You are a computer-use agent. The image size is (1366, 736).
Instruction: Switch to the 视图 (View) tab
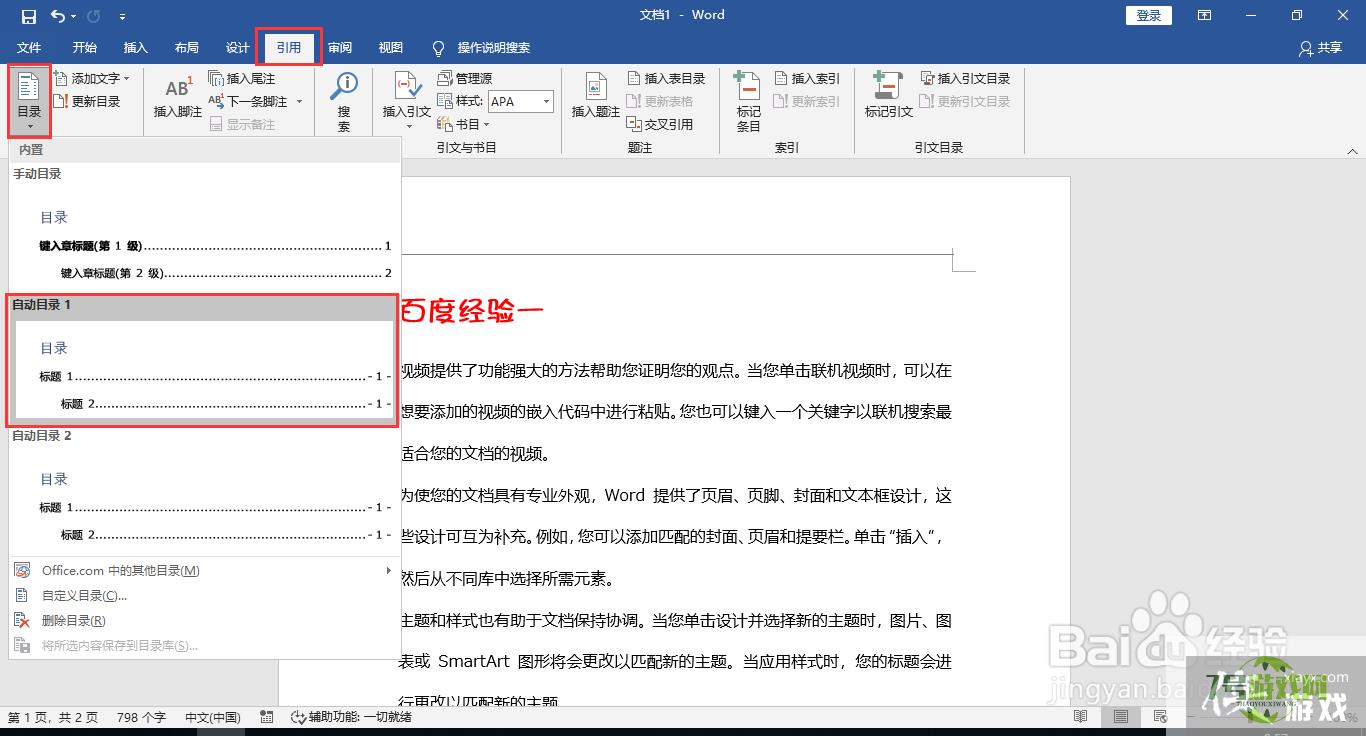coord(391,48)
